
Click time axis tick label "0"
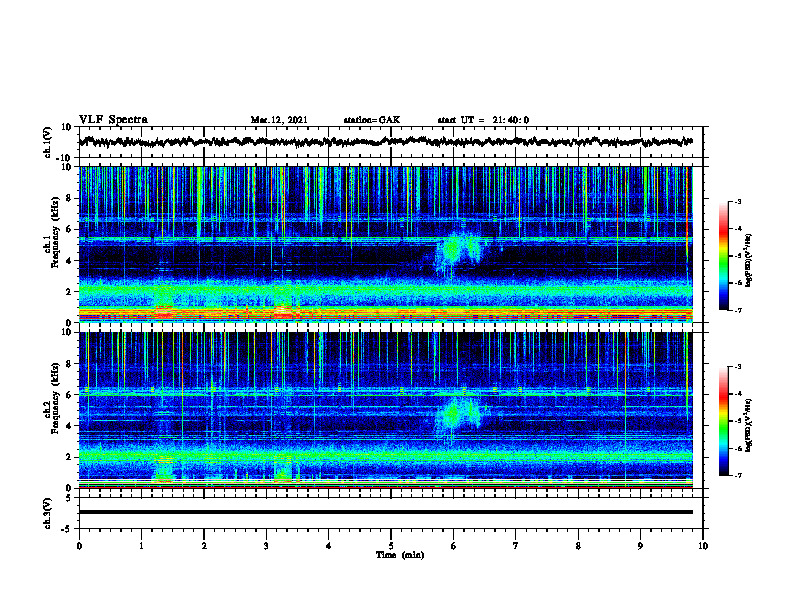tap(79, 546)
